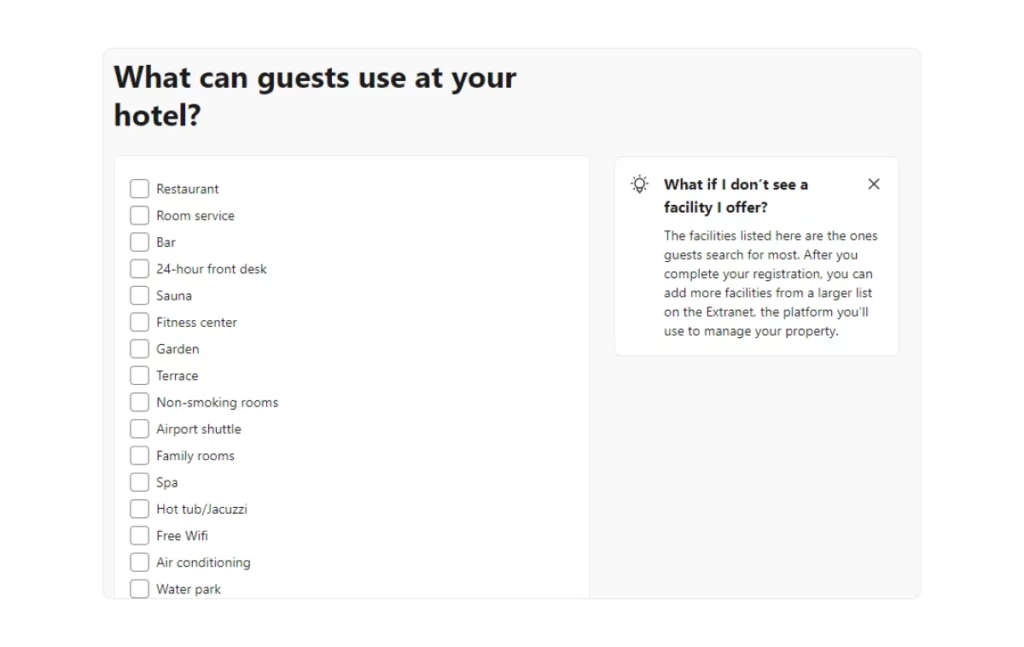Enable the Airport shuttle checkbox
Viewport: 1024px width, 647px height.
click(x=140, y=429)
